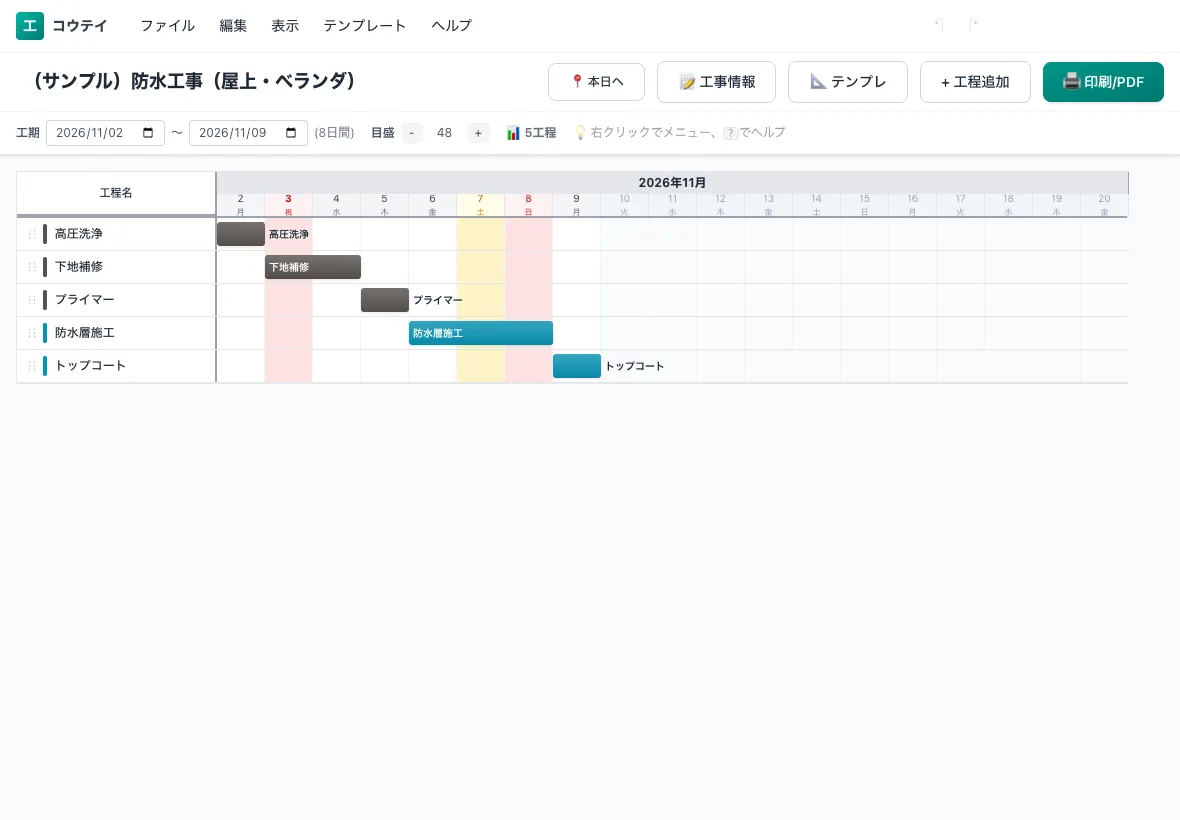Click the 高圧洗浄 label beside its bar
1180x820 pixels.
coord(289,235)
